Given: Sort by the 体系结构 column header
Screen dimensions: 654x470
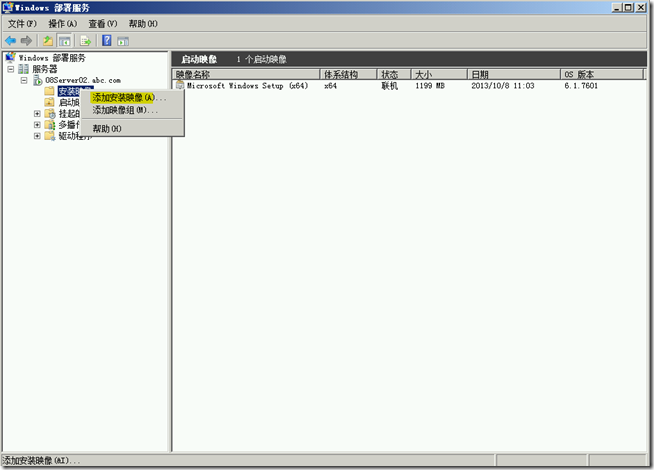Looking at the screenshot, I should (x=348, y=74).
